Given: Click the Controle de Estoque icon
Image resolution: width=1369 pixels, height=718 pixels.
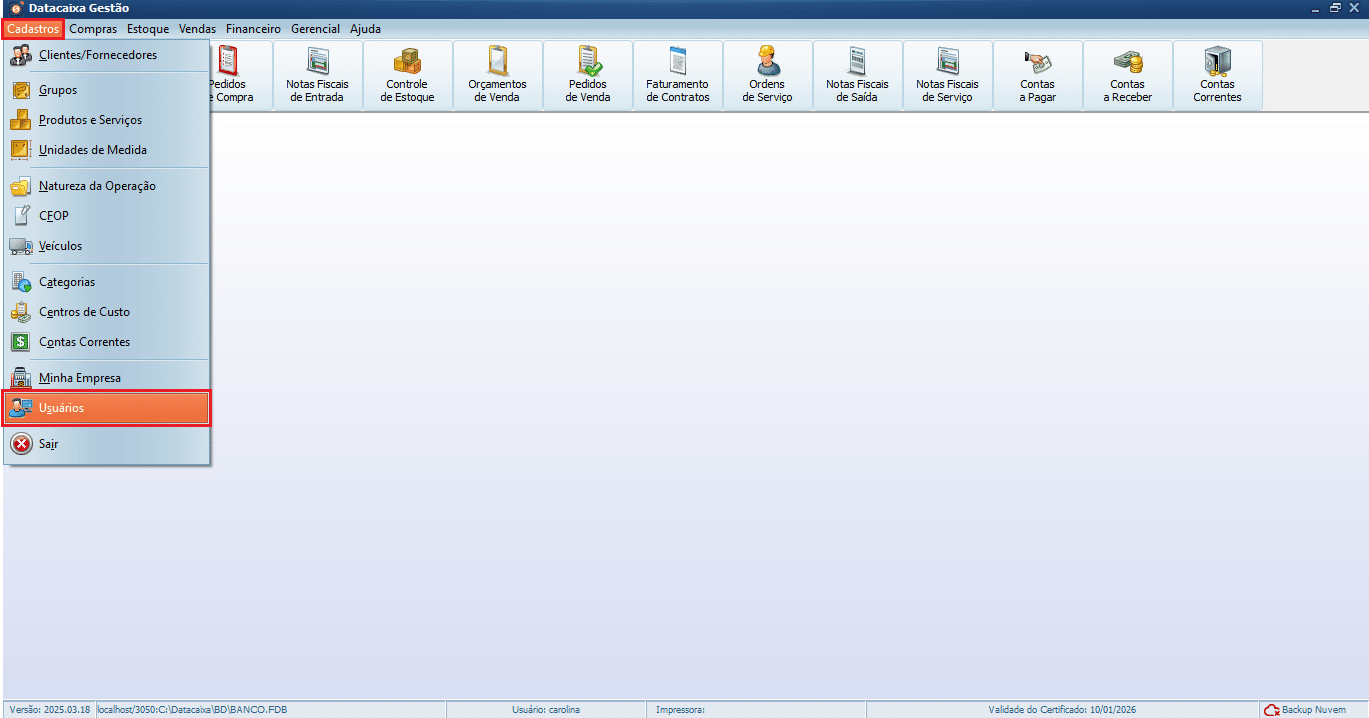Looking at the screenshot, I should (x=407, y=75).
